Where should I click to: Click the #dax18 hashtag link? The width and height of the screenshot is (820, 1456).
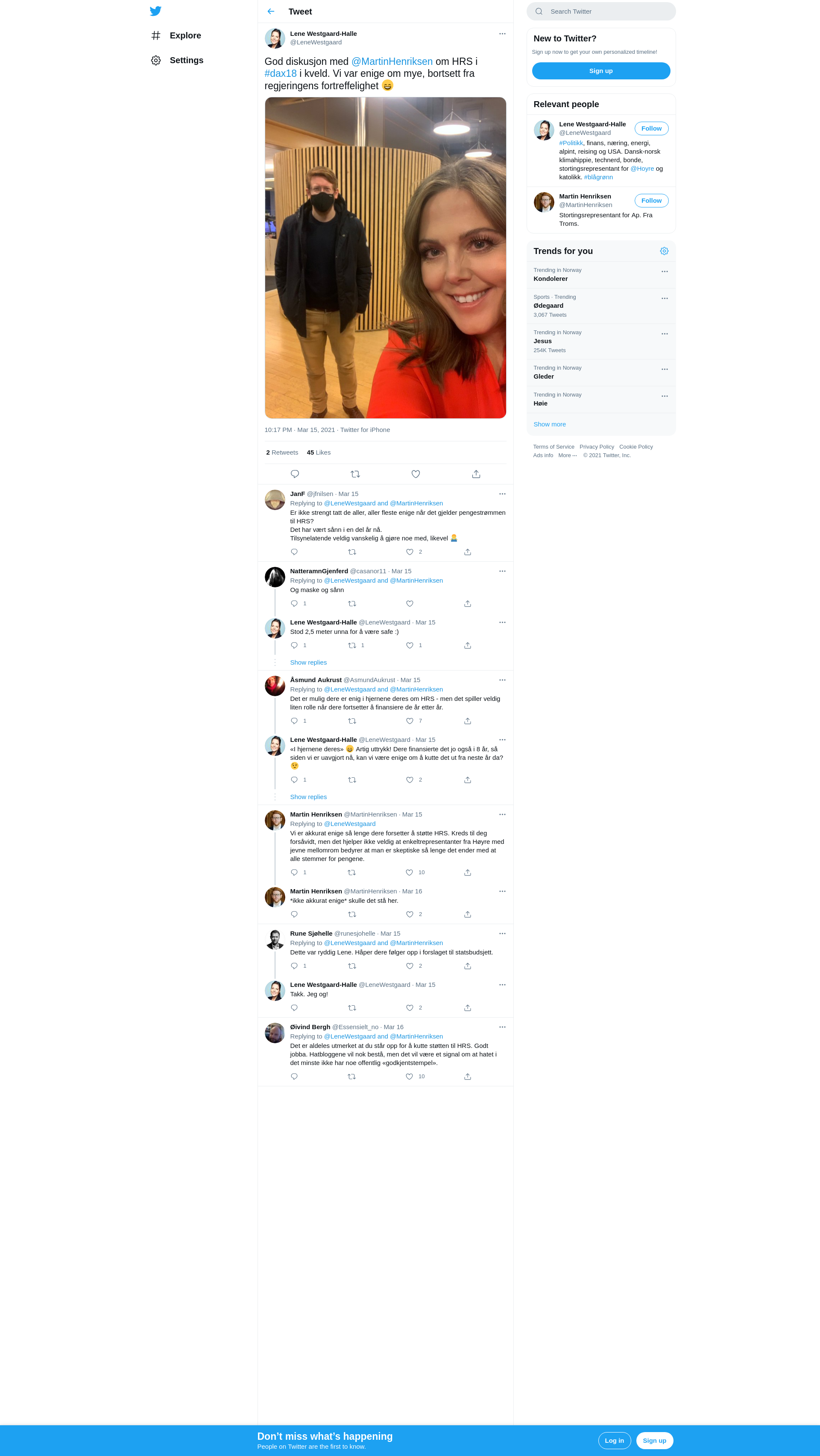(281, 73)
